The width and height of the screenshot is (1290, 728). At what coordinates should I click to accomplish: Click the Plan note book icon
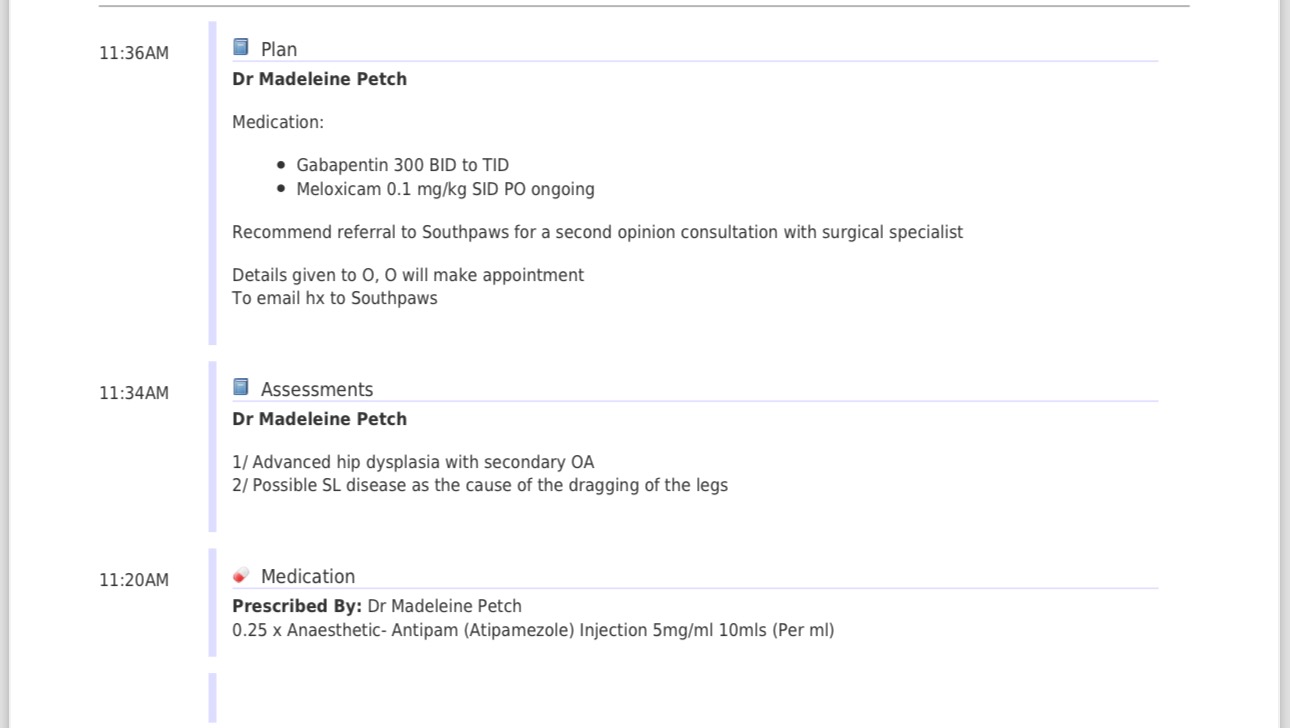tap(241, 47)
